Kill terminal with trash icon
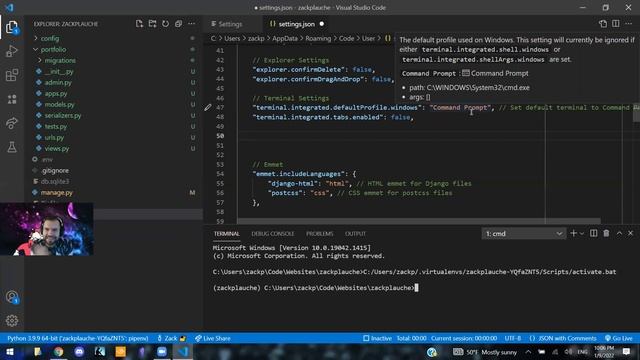Screen dimensions: 640x360 click(x=607, y=233)
